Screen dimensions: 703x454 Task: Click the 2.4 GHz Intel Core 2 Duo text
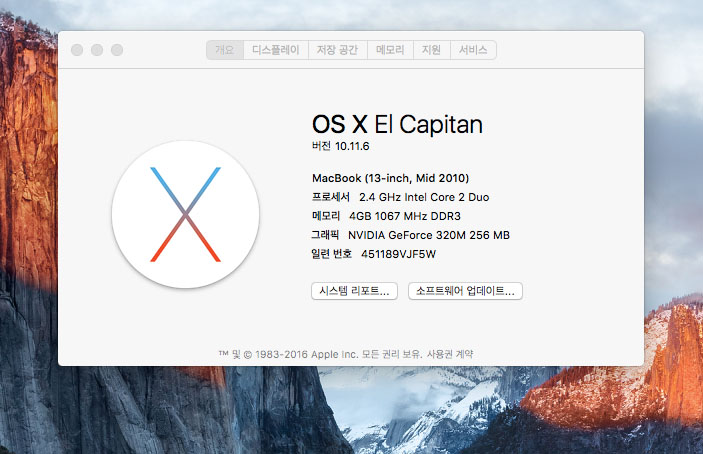[424, 197]
